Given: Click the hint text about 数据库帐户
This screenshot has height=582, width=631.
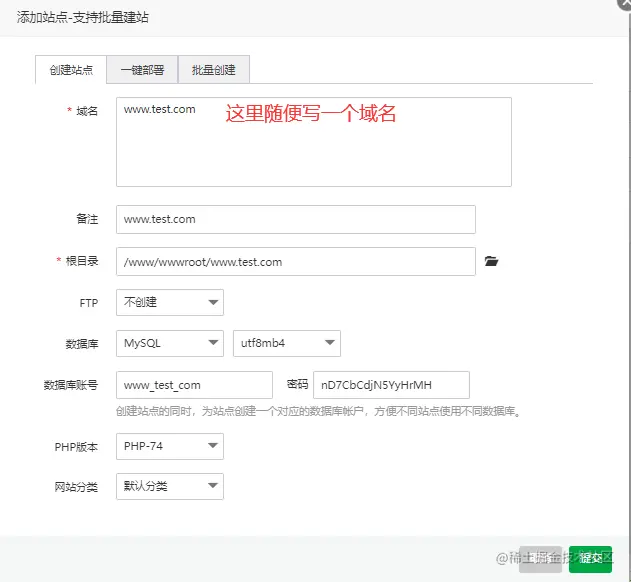Looking at the screenshot, I should pyautogui.click(x=318, y=411).
